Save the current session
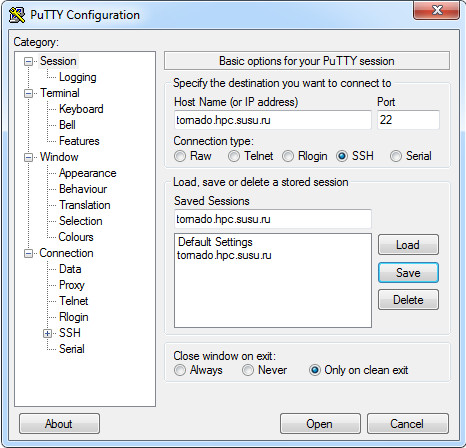Viewport: 466px width, 448px height. [408, 273]
